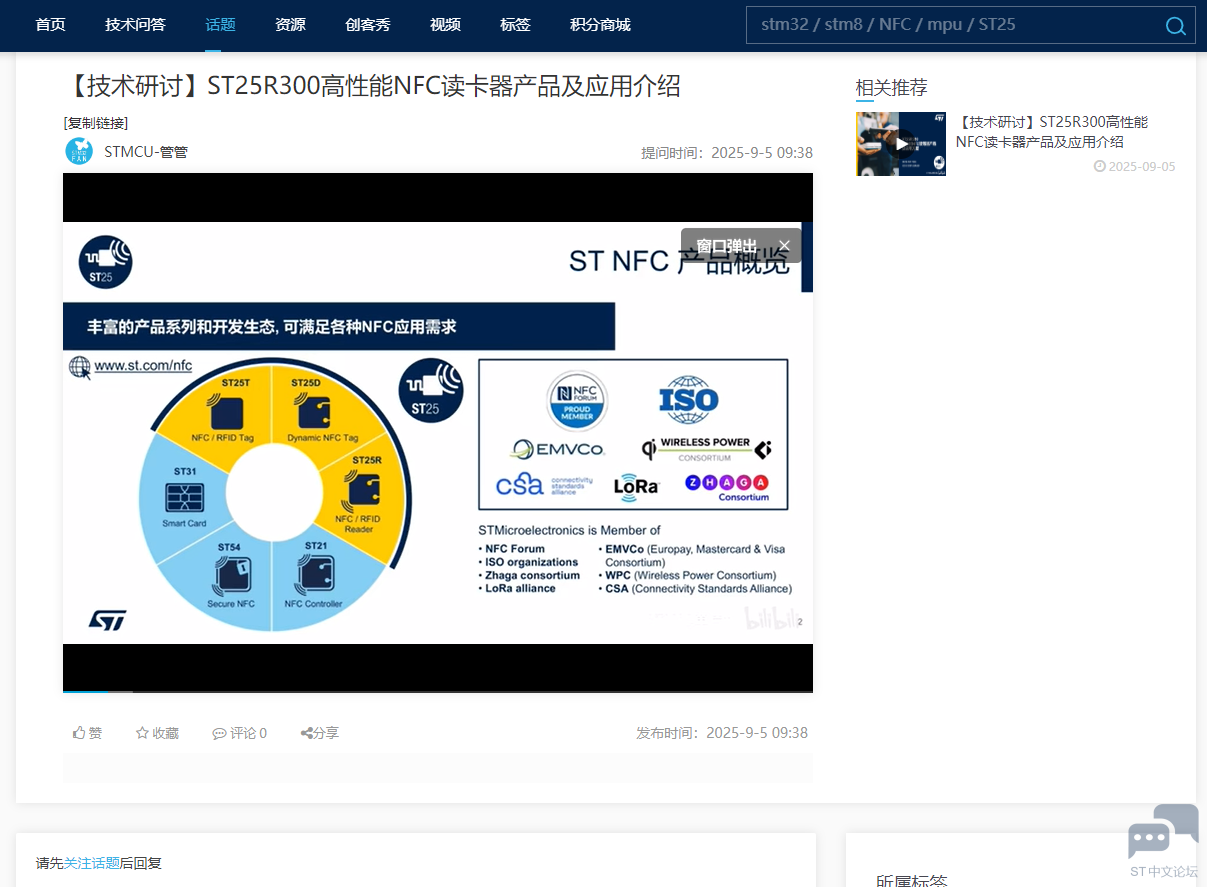Play the recommended video thumbnail
This screenshot has width=1207, height=887.
click(901, 144)
